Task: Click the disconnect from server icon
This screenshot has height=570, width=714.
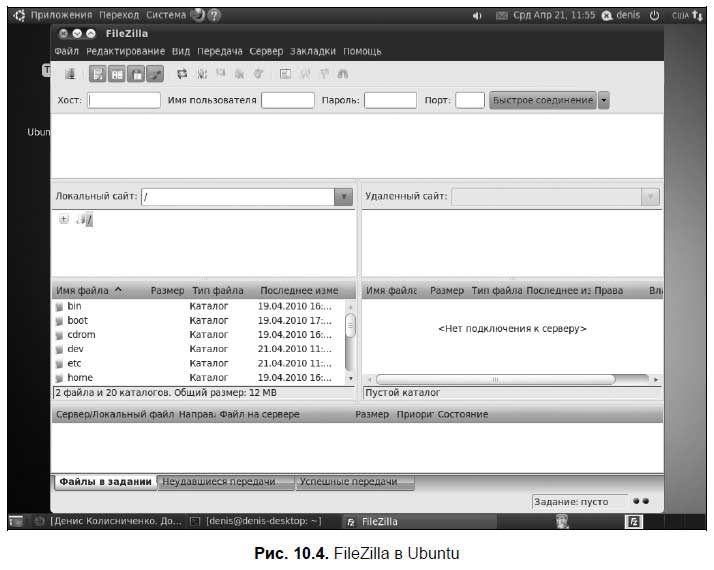Action: 240,74
